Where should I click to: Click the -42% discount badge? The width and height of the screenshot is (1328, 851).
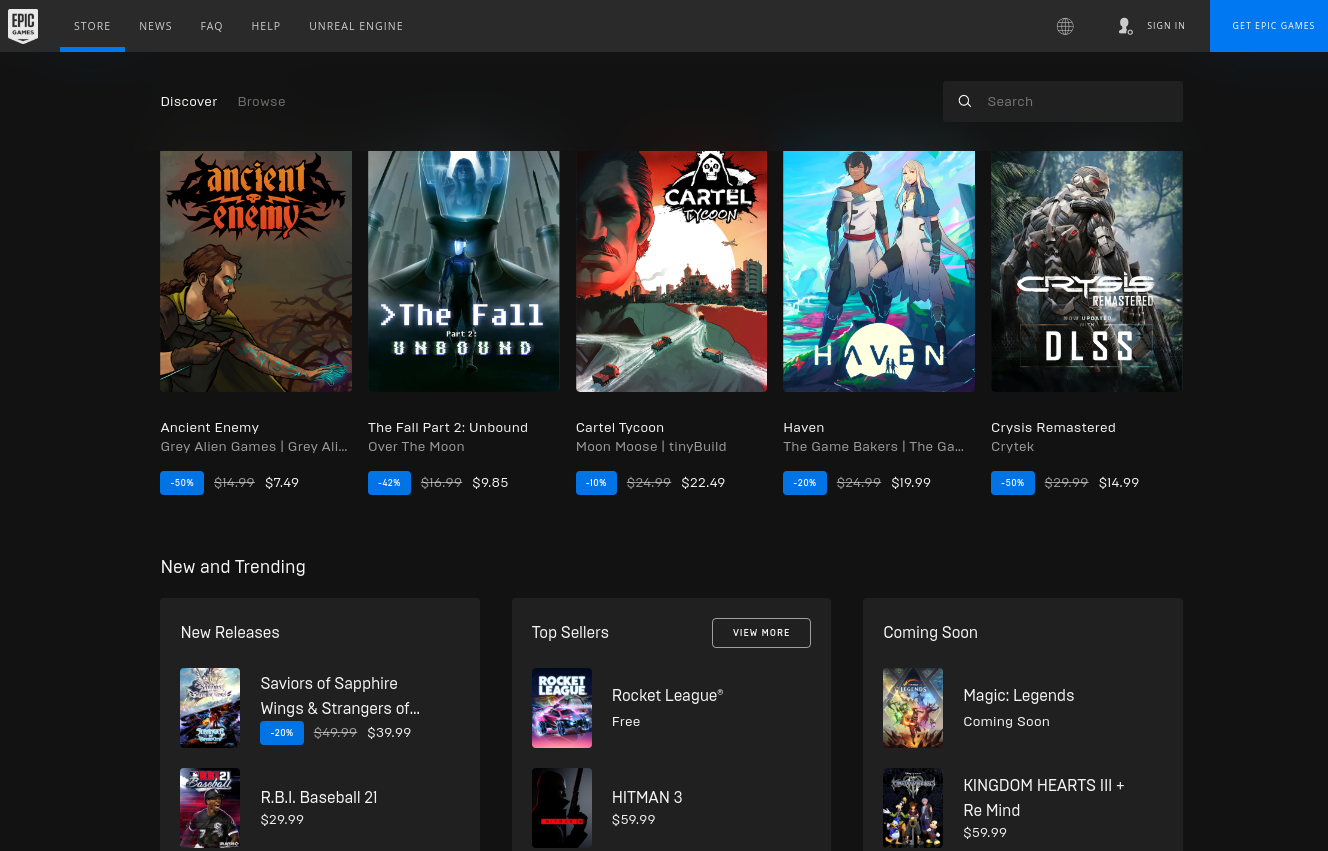(x=389, y=483)
